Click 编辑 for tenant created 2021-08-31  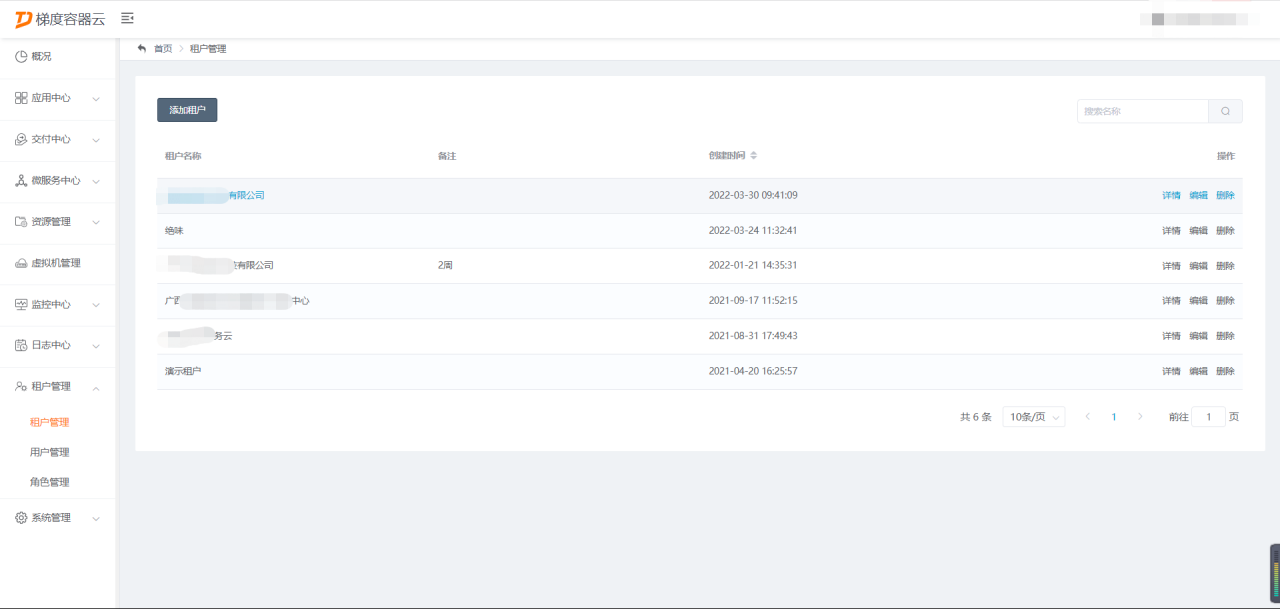pyautogui.click(x=1198, y=336)
